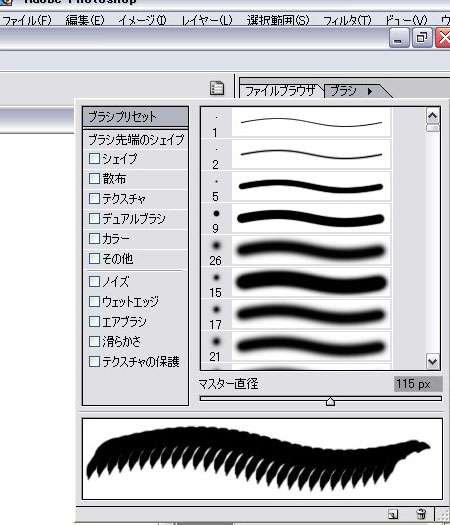Open ブラシ先端のシェイプ settings
Viewport: 450px width, 525px height.
click(135, 140)
